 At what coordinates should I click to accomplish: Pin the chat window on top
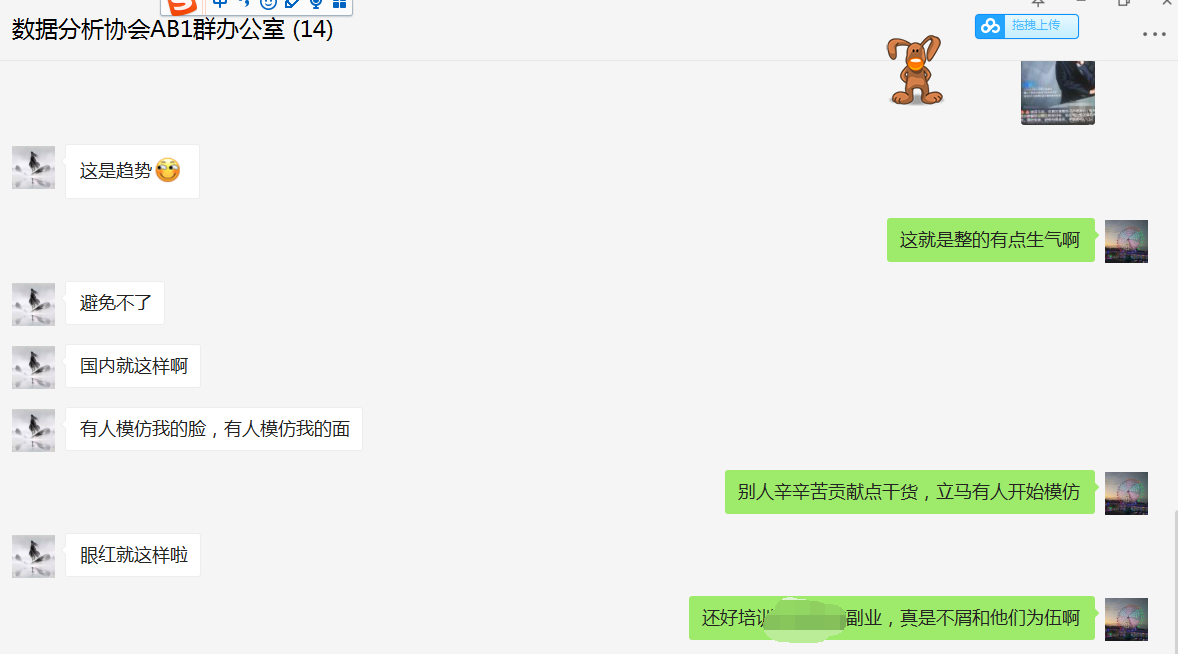[1038, 3]
